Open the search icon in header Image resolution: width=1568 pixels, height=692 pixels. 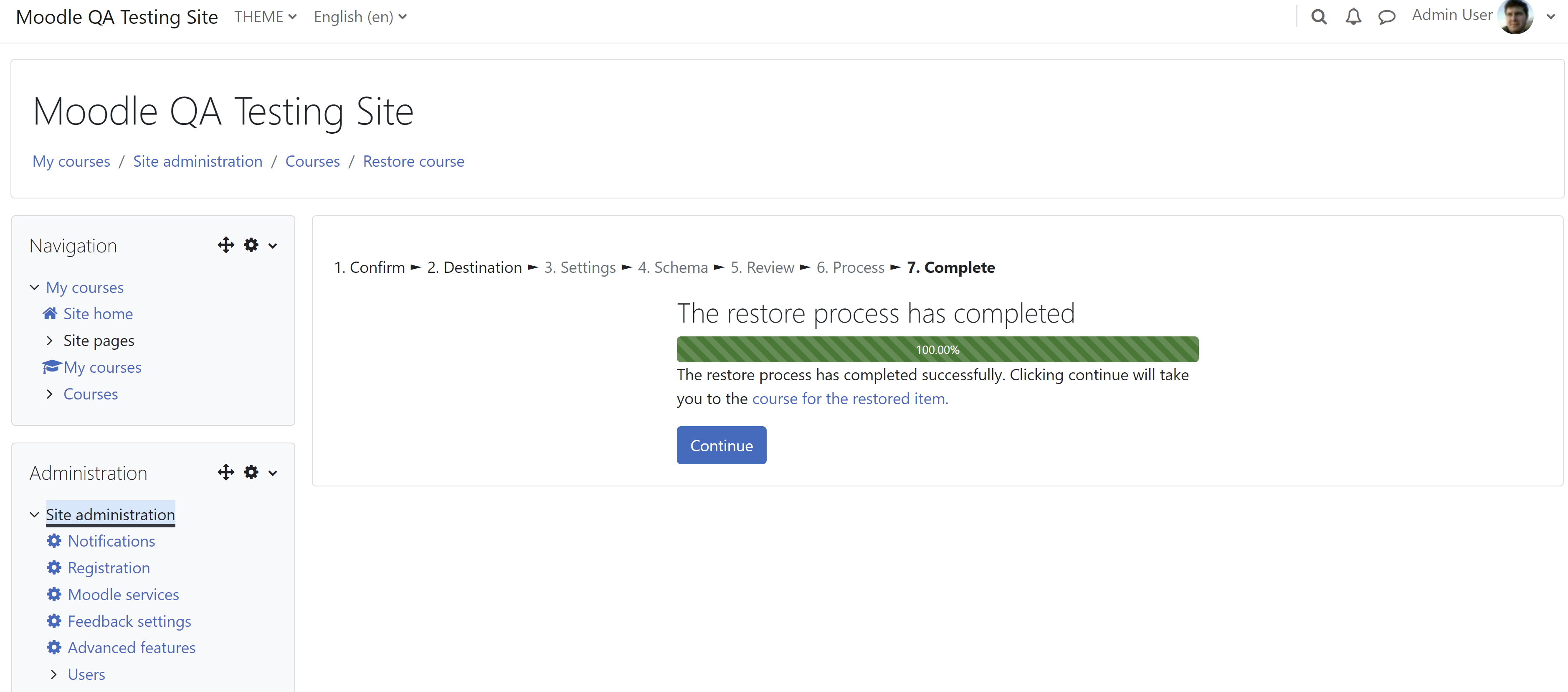(x=1318, y=16)
